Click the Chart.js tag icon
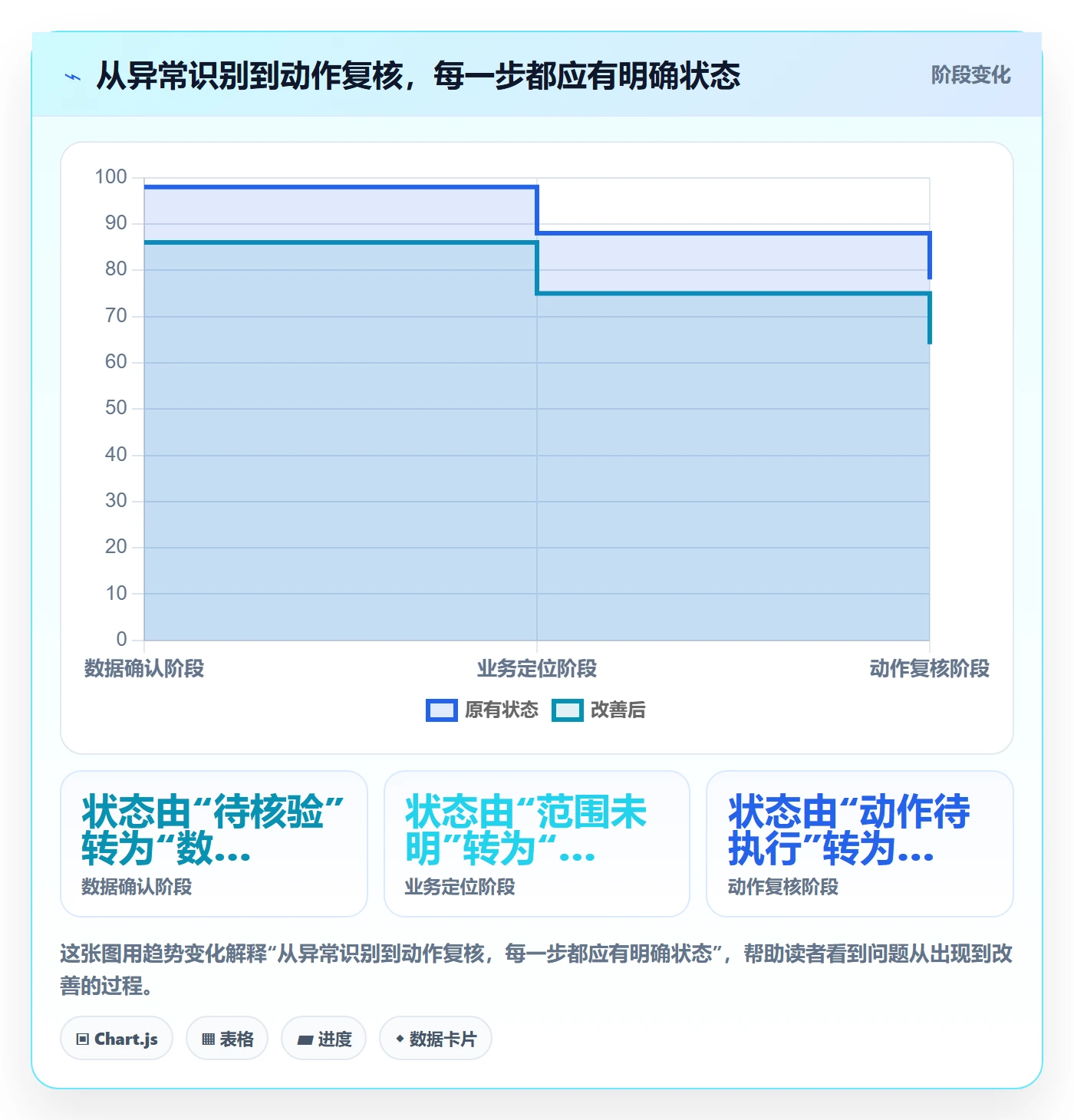Image resolution: width=1074 pixels, height=1120 pixels. pyautogui.click(x=83, y=1039)
